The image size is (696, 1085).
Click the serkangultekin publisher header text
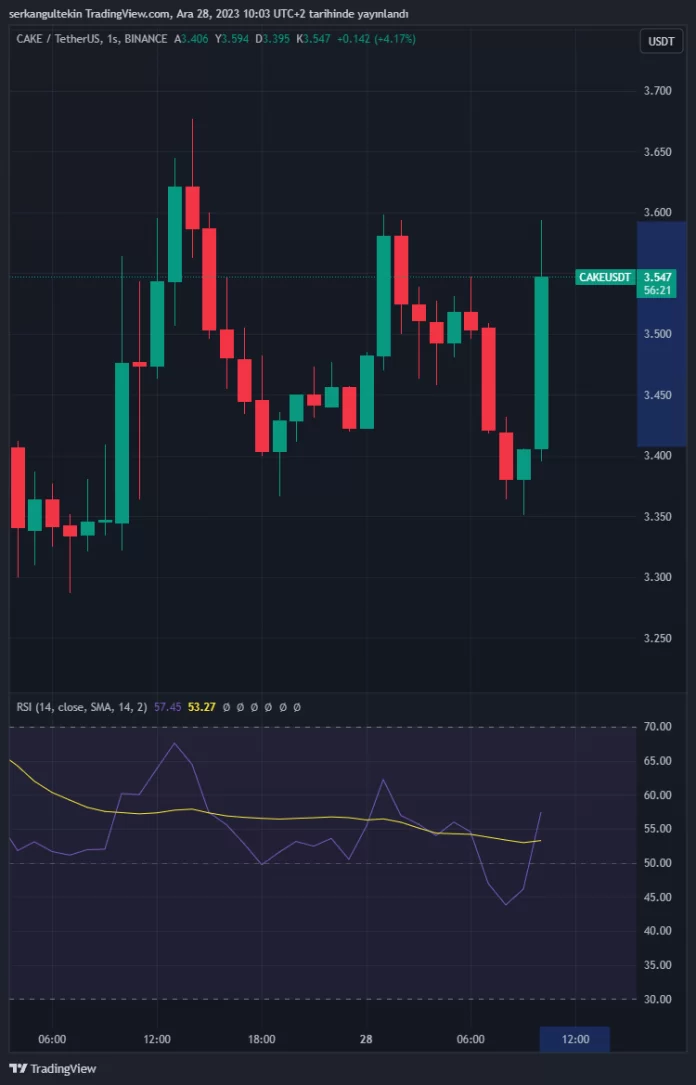click(208, 13)
